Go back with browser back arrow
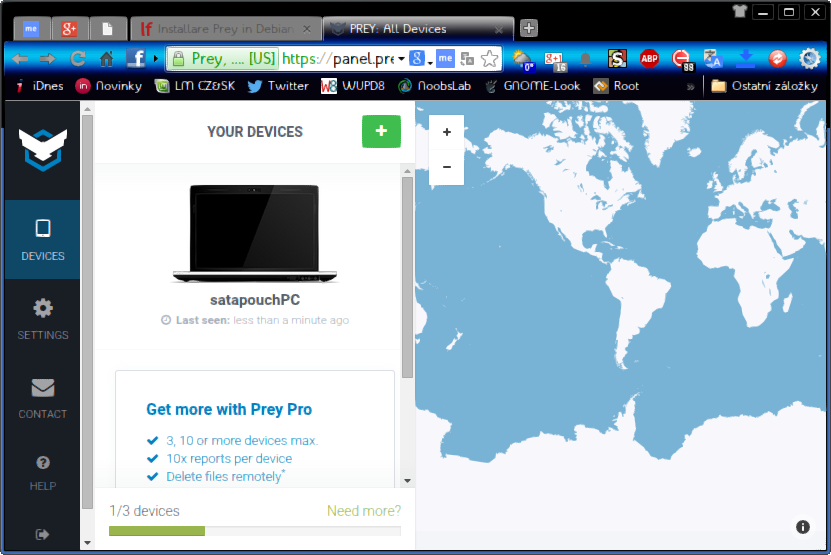Image resolution: width=831 pixels, height=555 pixels. tap(20, 59)
